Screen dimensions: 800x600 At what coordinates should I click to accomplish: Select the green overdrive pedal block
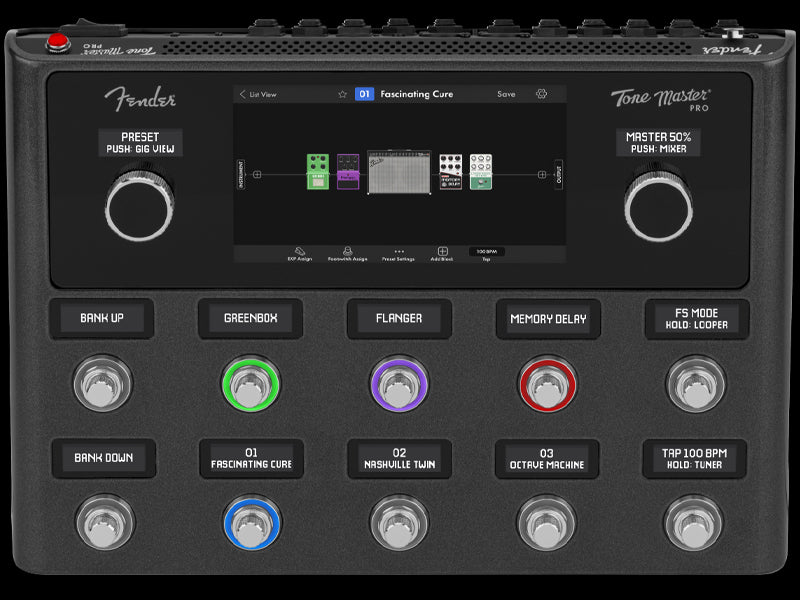click(x=319, y=172)
